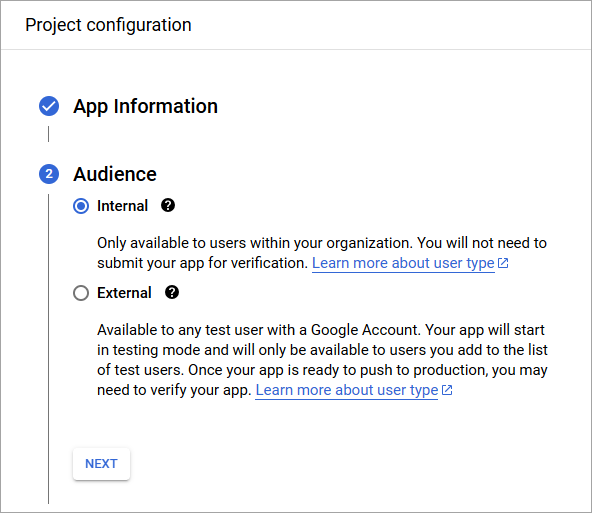The height and width of the screenshot is (513, 592).
Task: Click the stepper line below the Audience badge
Action: click(x=48, y=349)
